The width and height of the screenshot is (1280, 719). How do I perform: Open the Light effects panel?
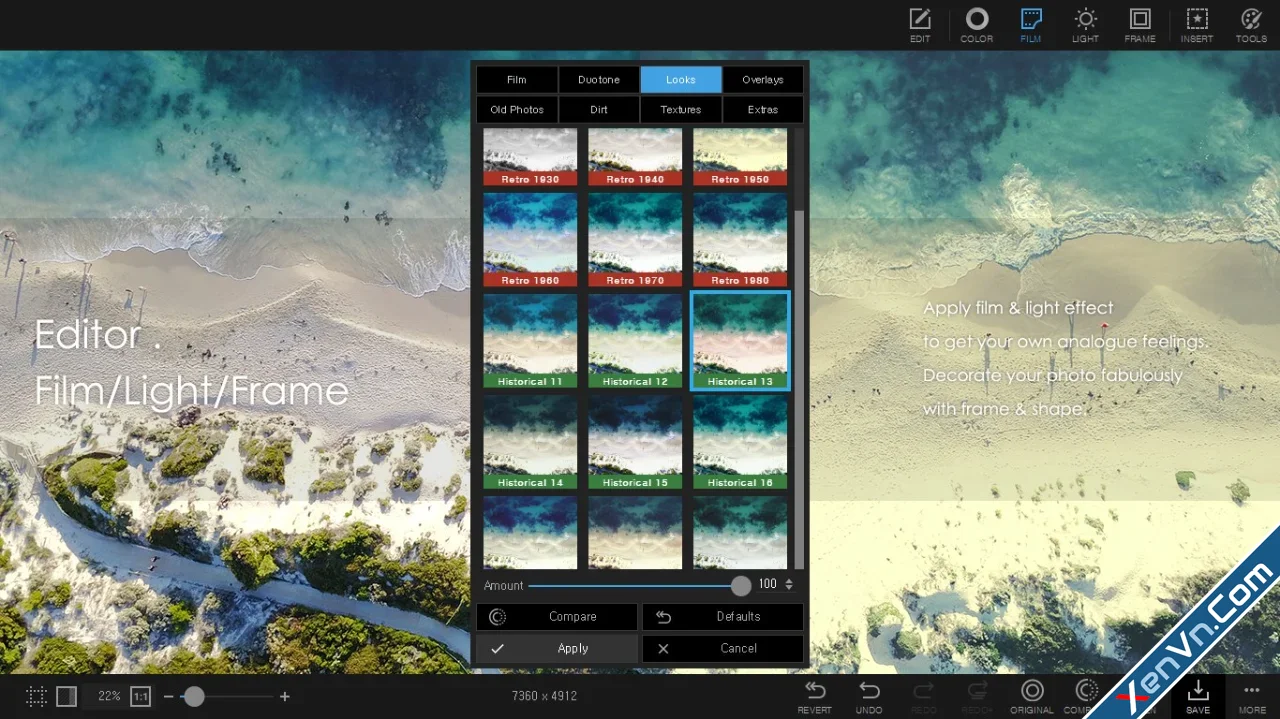1085,25
